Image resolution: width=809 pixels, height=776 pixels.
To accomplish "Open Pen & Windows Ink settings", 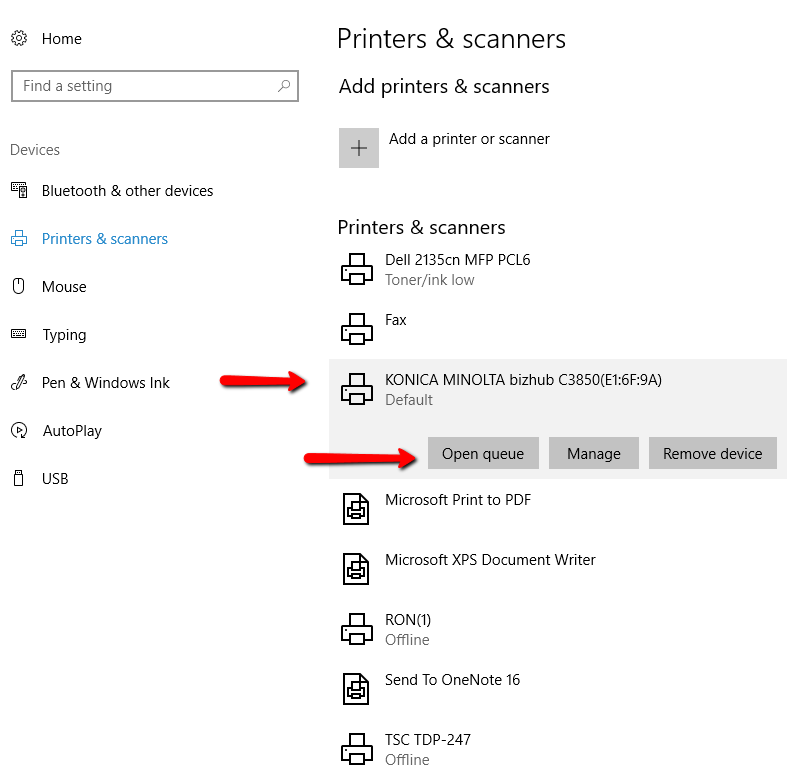I will (x=105, y=383).
